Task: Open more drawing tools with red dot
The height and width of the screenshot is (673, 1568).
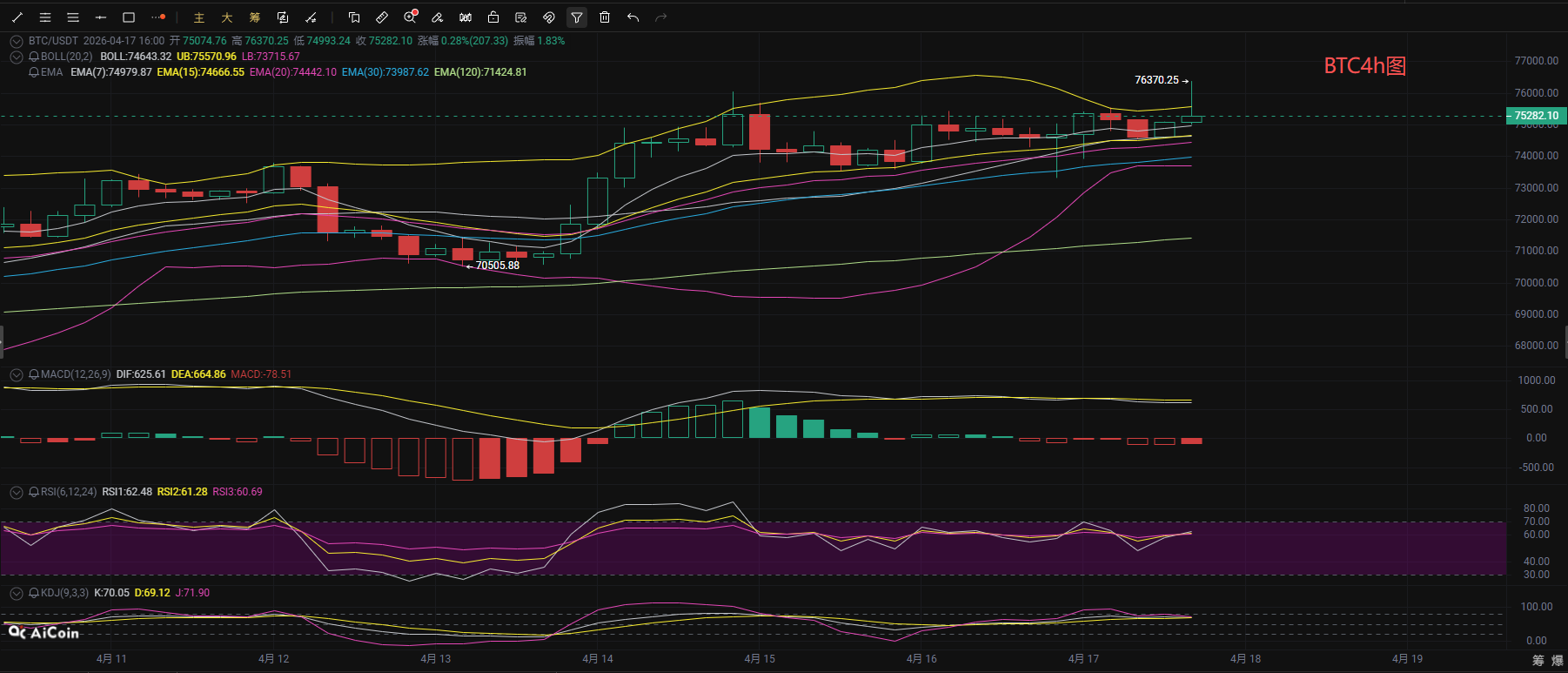Action: click(x=157, y=17)
